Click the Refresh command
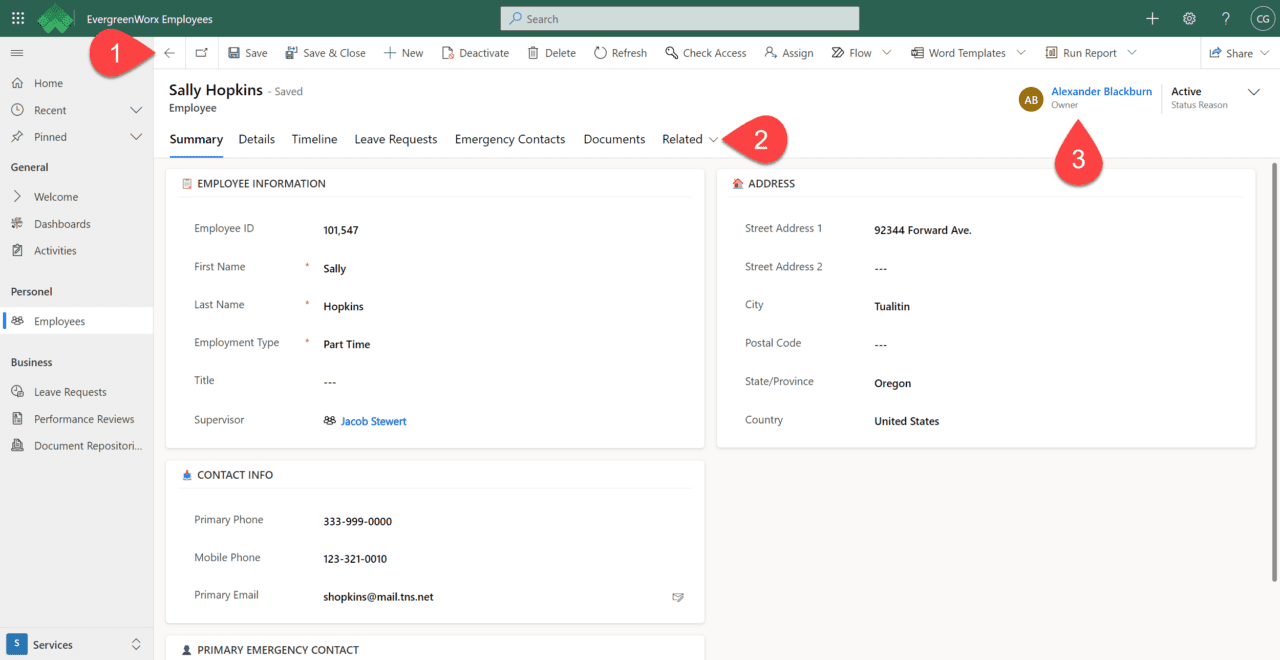Image resolution: width=1280 pixels, height=660 pixels. [620, 53]
